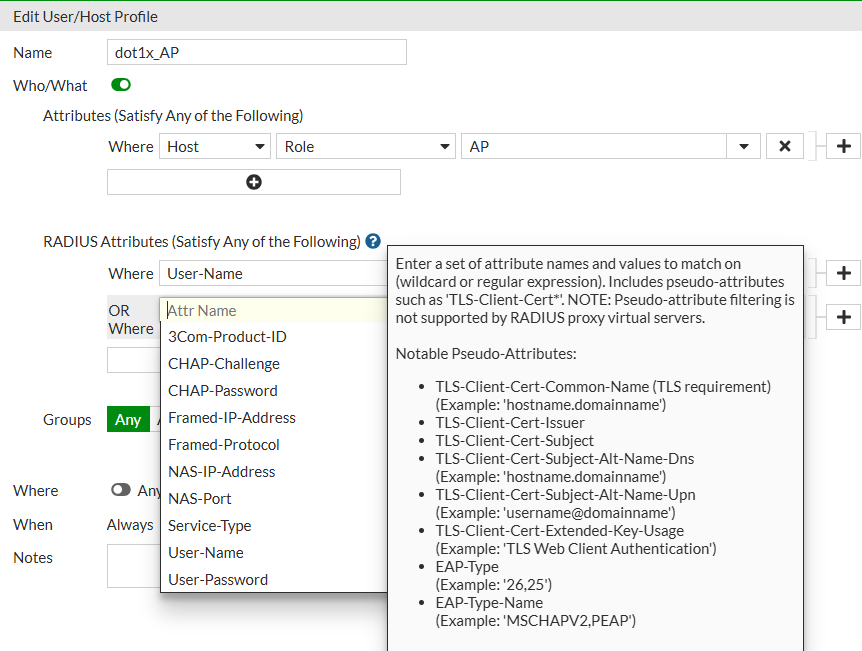862x651 pixels.
Task: Toggle the Who/What switch off
Action: point(121,85)
